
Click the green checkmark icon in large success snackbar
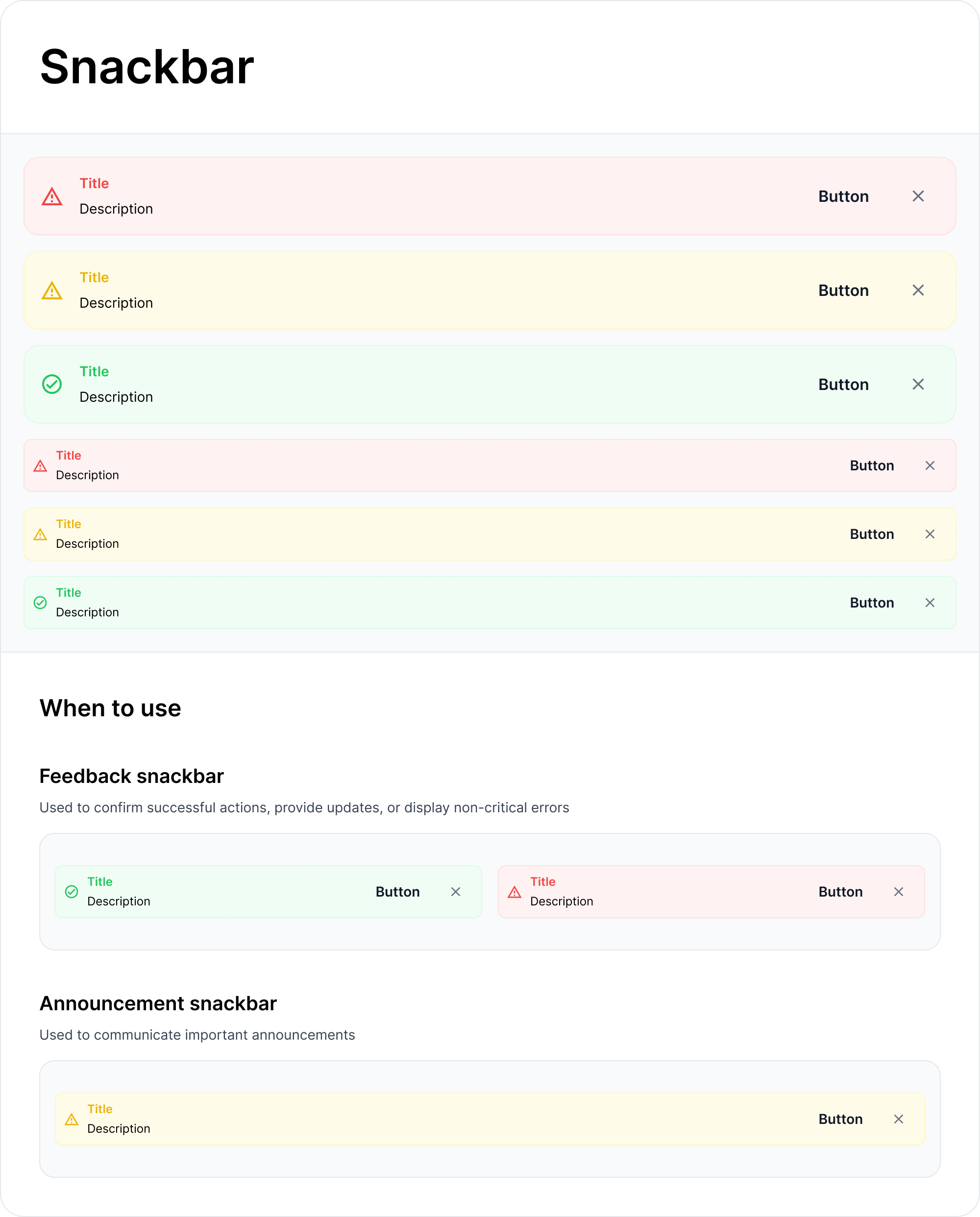(x=52, y=385)
